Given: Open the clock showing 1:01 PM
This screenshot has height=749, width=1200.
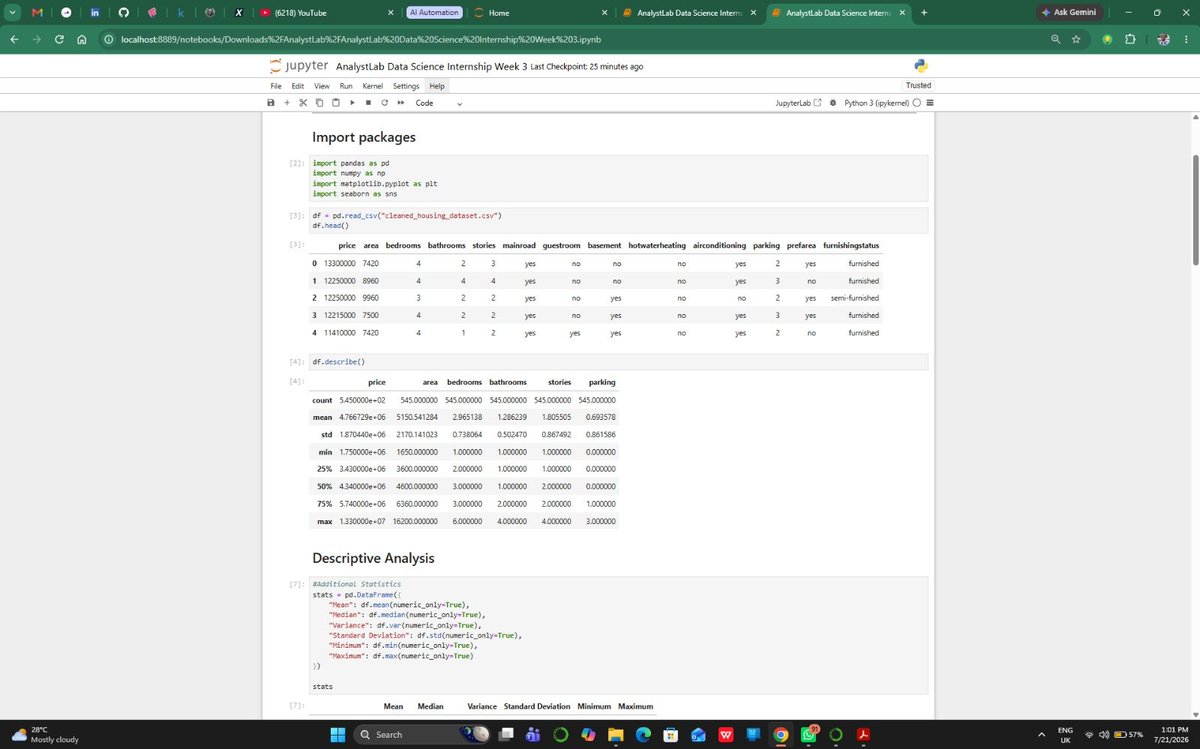Looking at the screenshot, I should [x=1170, y=735].
